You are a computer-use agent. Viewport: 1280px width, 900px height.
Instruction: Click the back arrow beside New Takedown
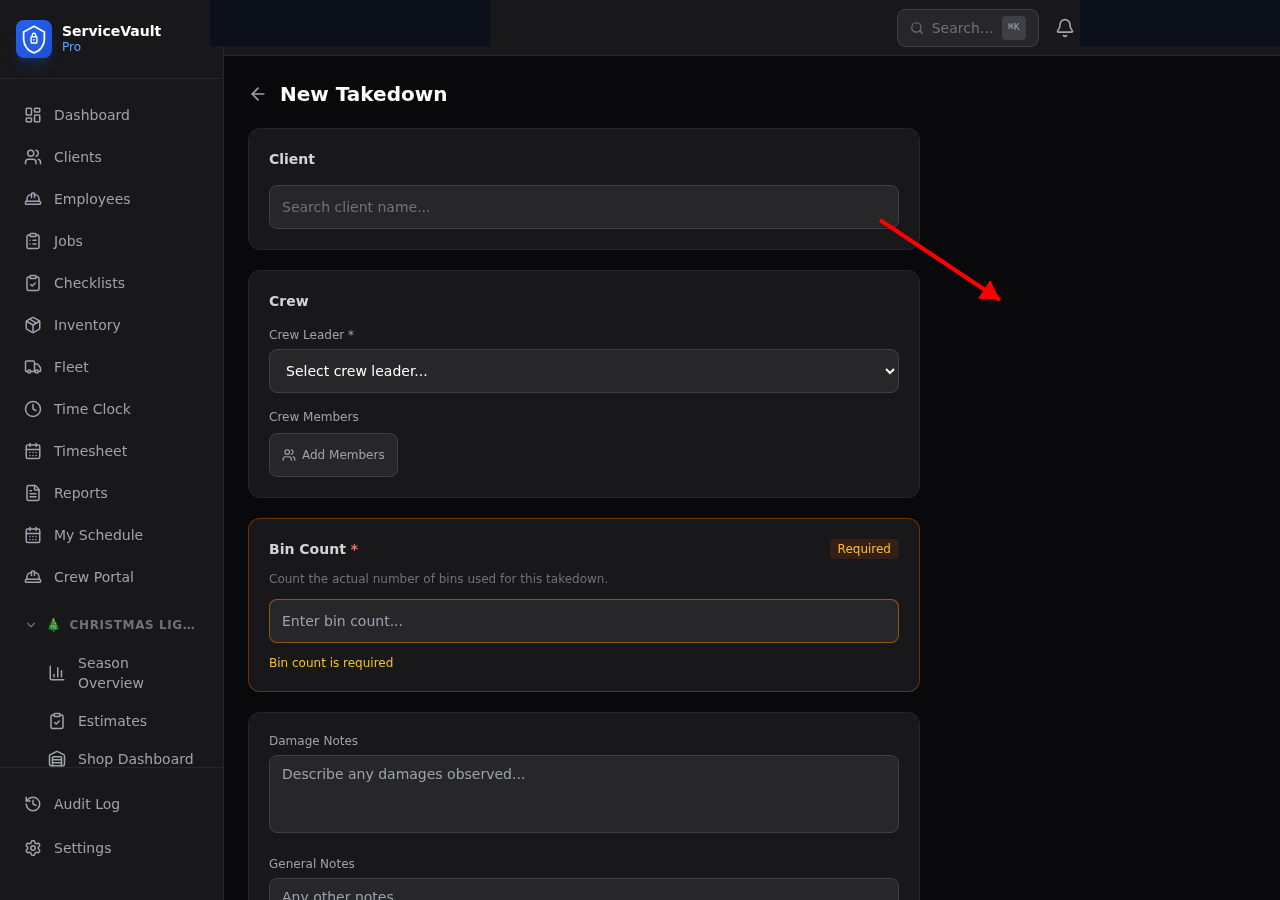[x=258, y=94]
